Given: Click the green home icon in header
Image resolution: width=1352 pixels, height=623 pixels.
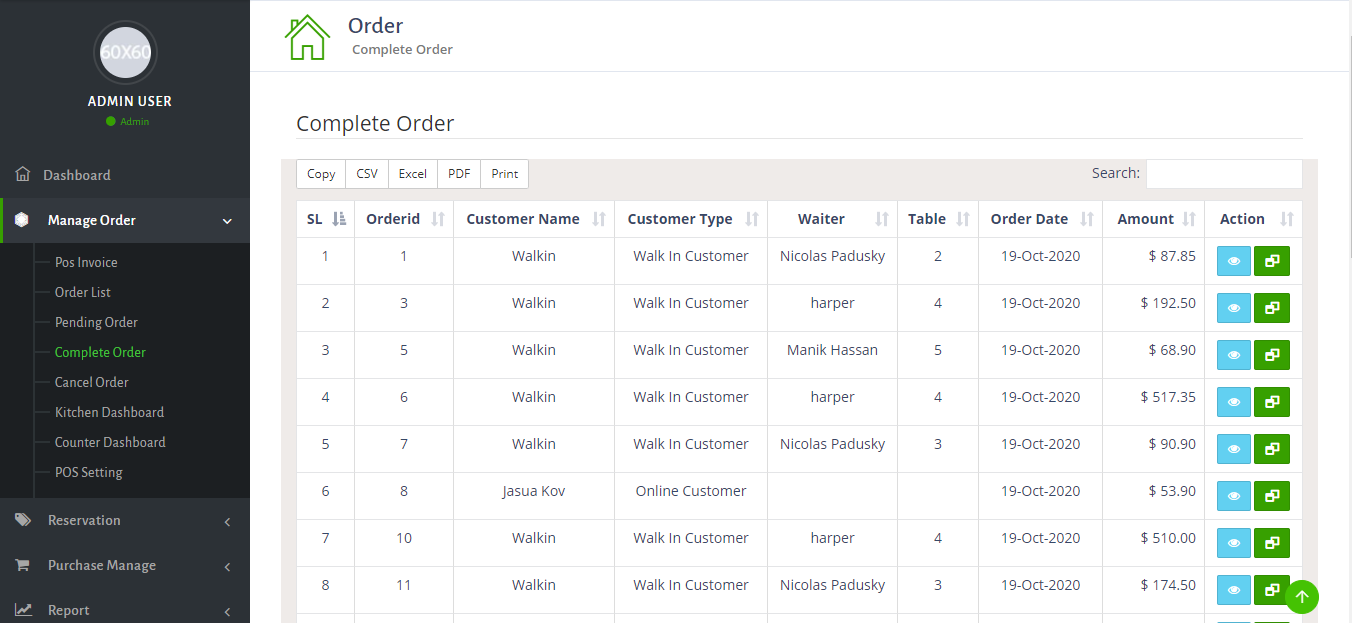Looking at the screenshot, I should [307, 37].
